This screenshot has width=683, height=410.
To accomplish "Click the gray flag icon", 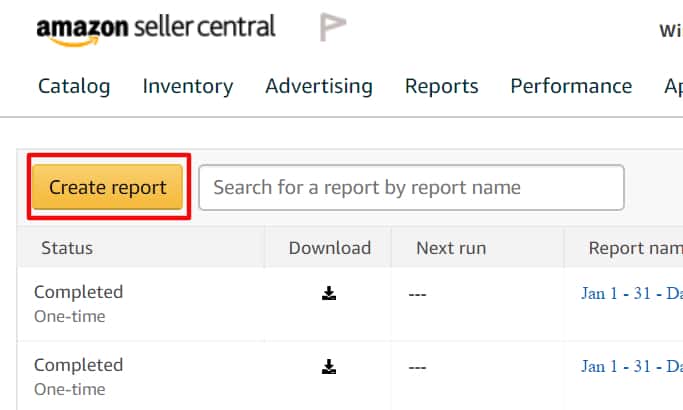I will click(x=333, y=27).
